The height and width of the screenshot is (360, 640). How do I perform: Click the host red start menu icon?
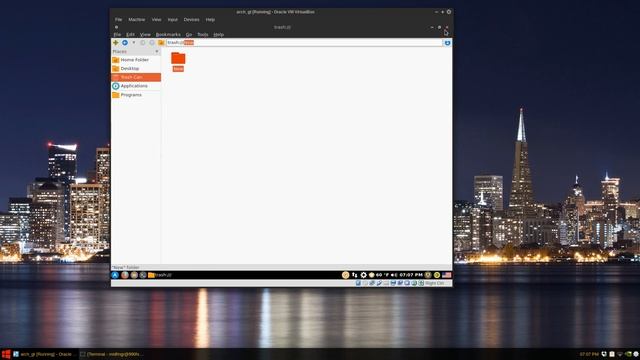click(6, 354)
